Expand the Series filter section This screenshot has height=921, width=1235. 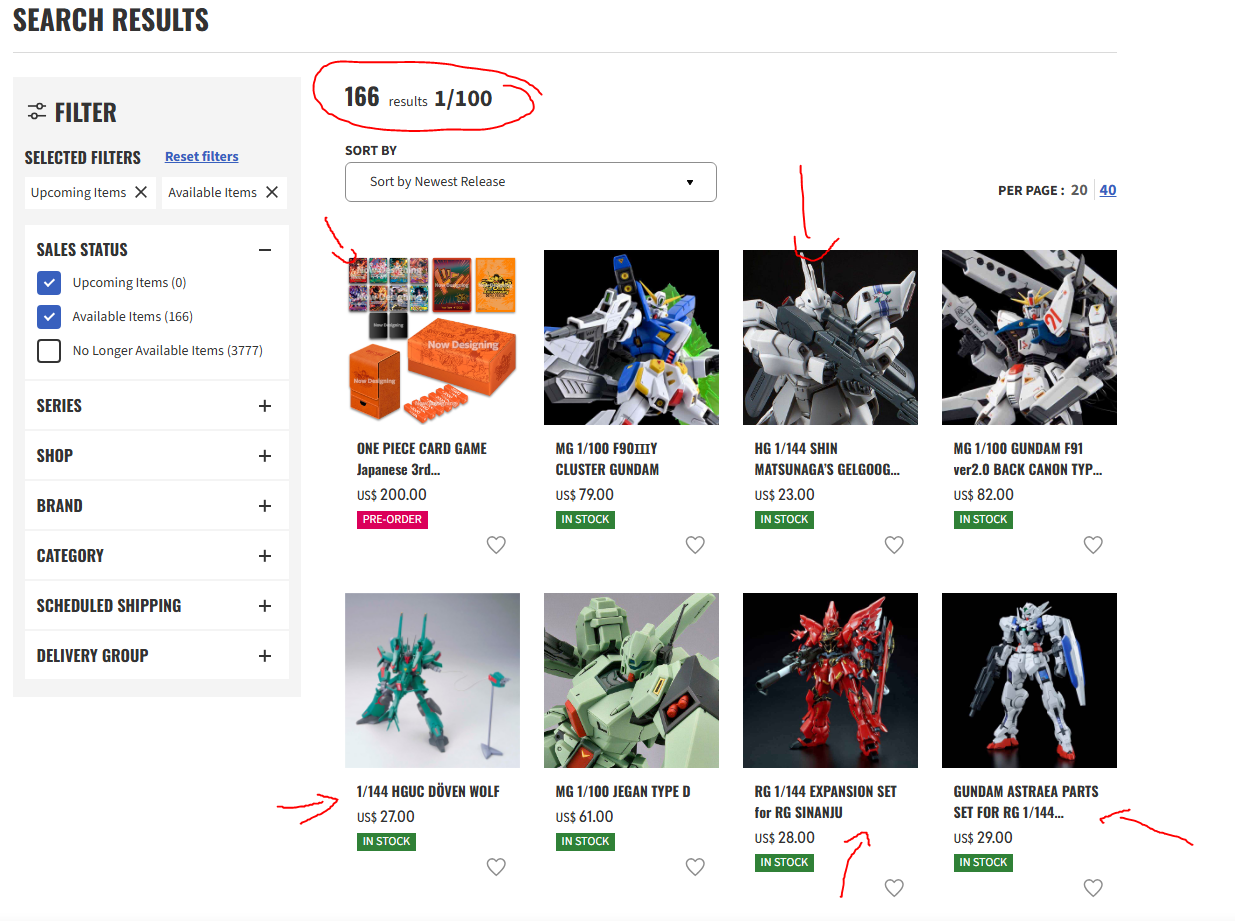coord(265,406)
